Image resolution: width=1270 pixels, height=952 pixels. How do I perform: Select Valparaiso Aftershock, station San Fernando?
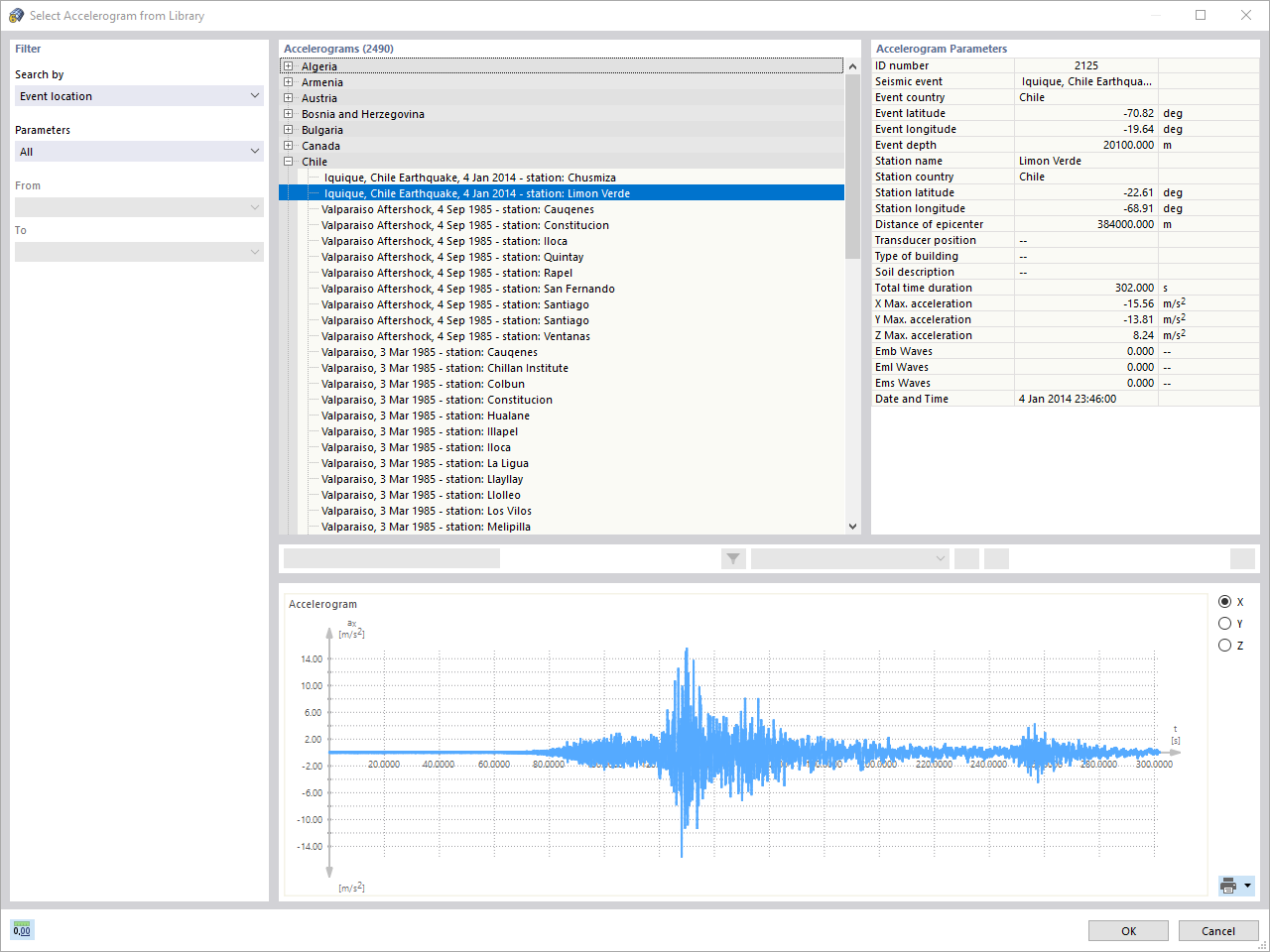[468, 289]
